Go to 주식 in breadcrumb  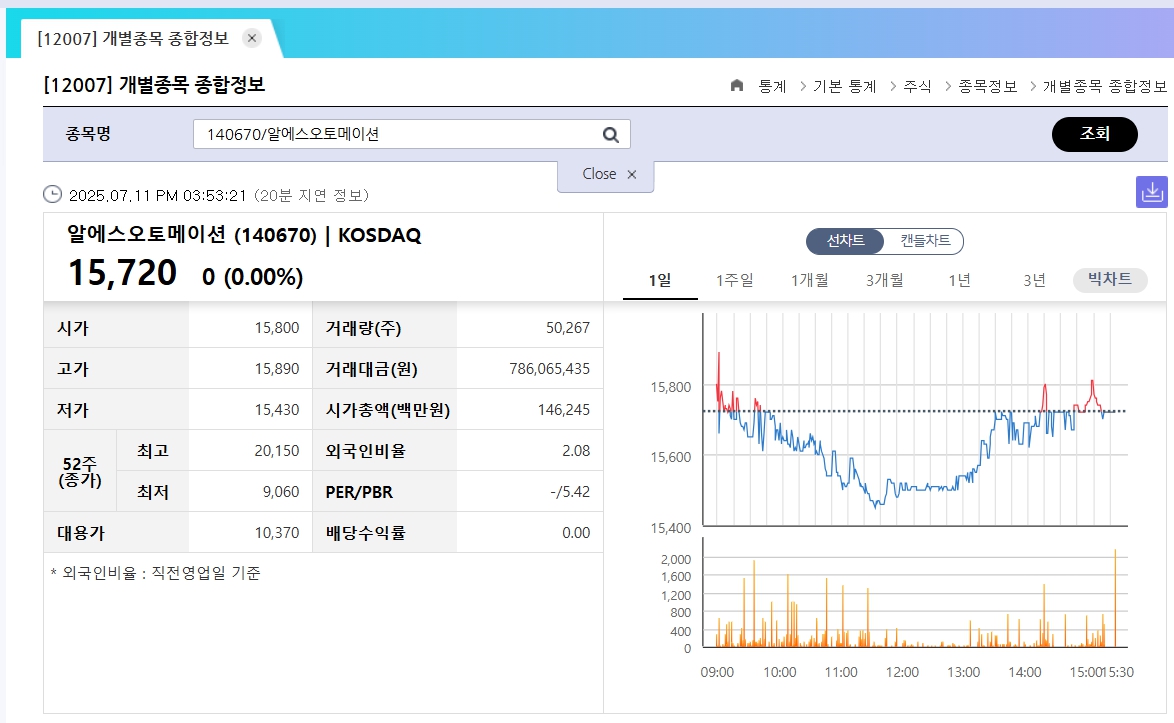click(917, 86)
